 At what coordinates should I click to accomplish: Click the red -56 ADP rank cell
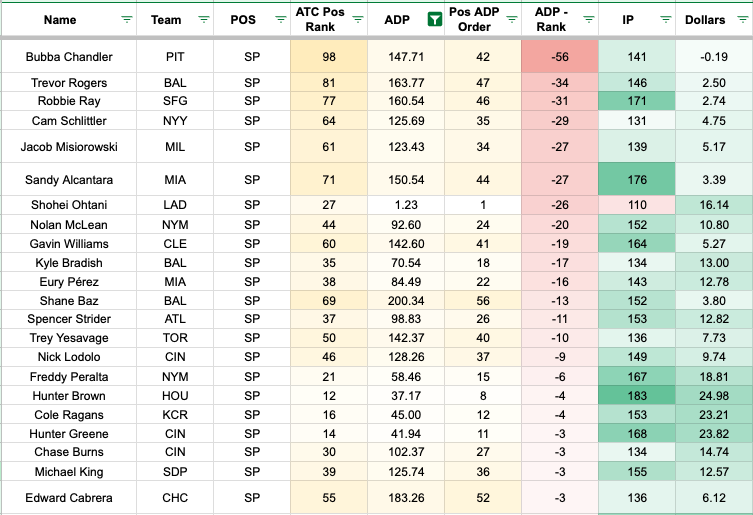[x=559, y=57]
